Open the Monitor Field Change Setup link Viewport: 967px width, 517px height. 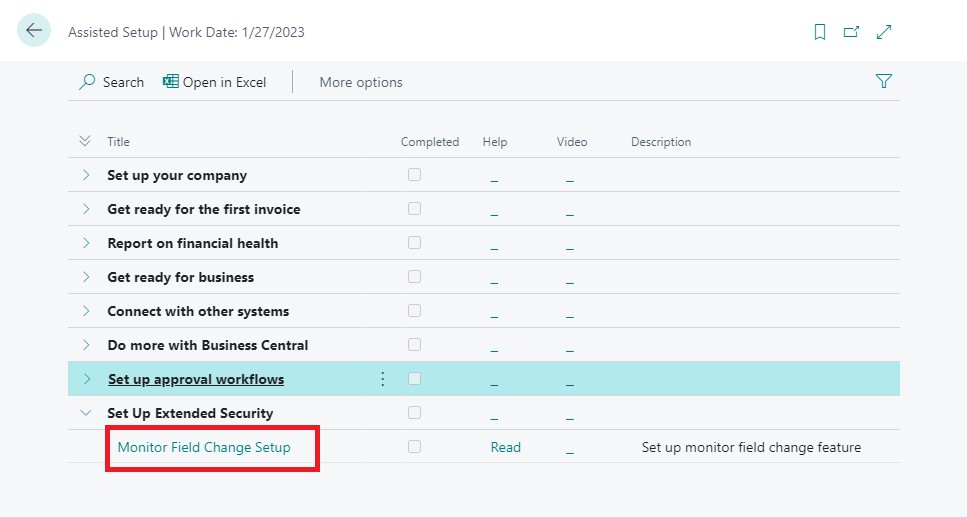pos(204,447)
